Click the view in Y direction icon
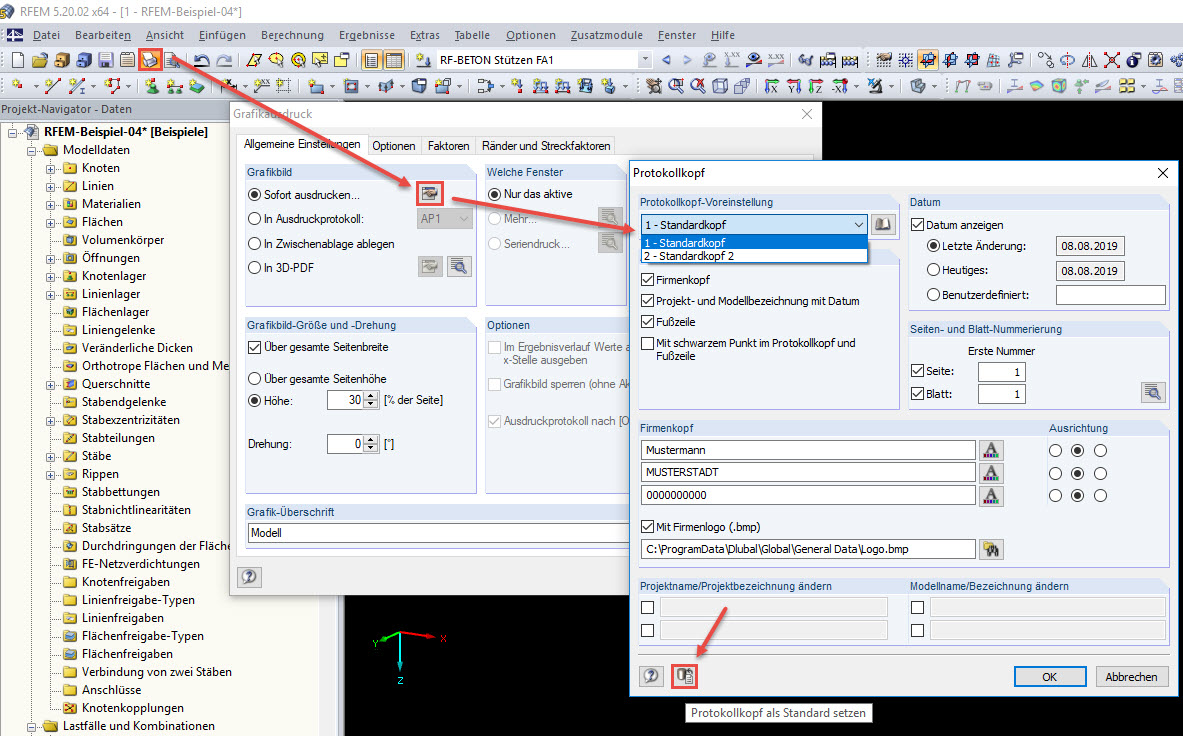Image resolution: width=1183 pixels, height=736 pixels. 794,86
